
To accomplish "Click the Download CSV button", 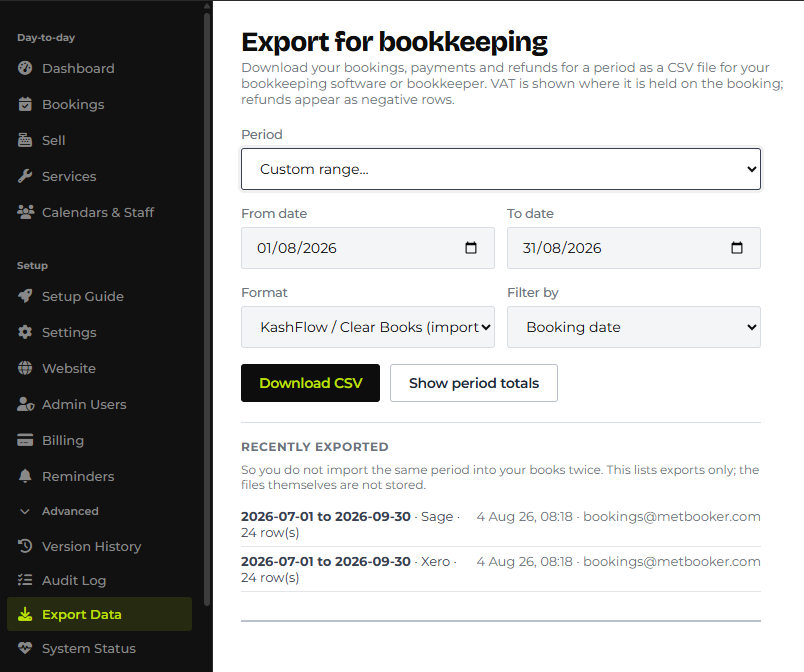I will pos(310,383).
